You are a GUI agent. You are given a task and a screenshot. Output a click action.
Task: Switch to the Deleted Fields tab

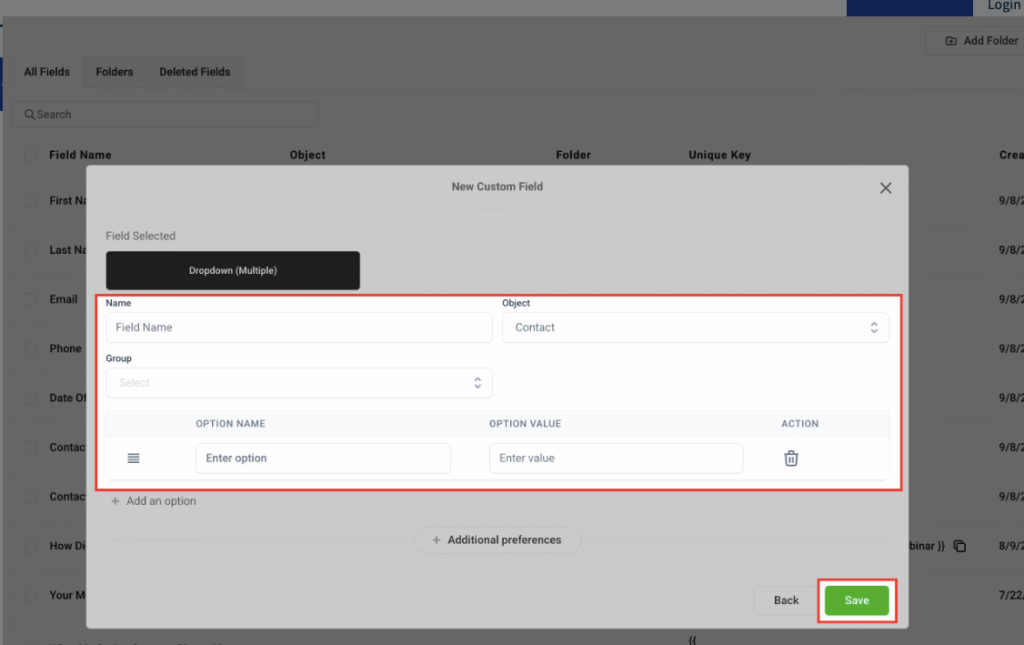click(194, 72)
